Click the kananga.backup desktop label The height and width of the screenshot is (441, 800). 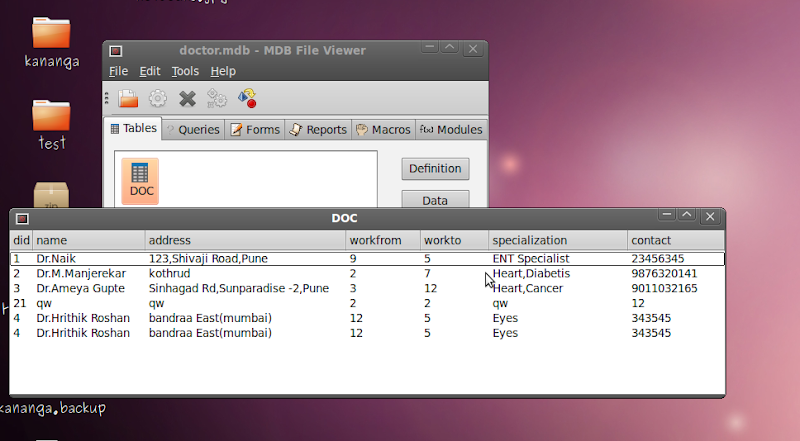53,408
